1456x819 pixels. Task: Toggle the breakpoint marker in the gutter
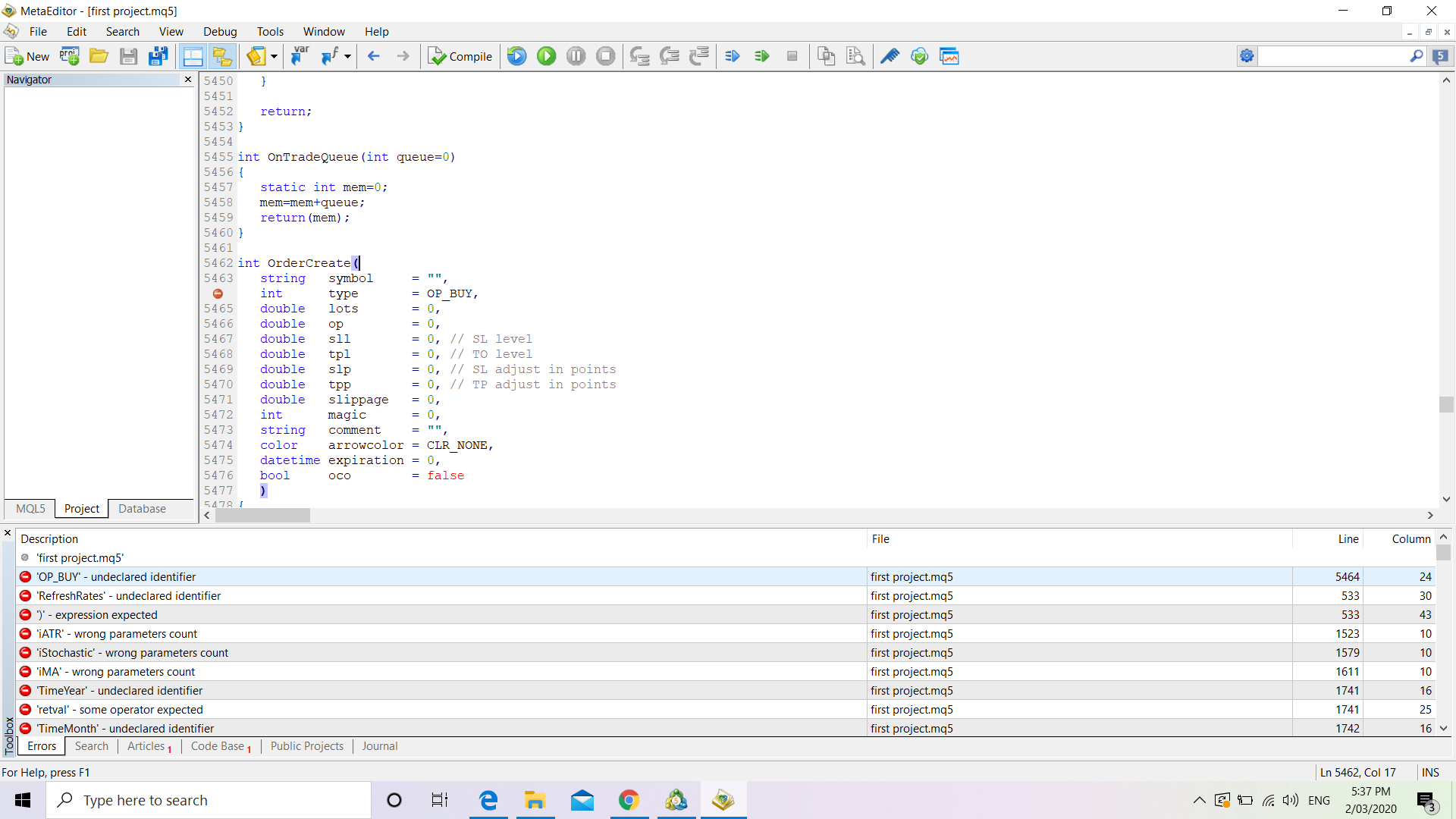(218, 293)
